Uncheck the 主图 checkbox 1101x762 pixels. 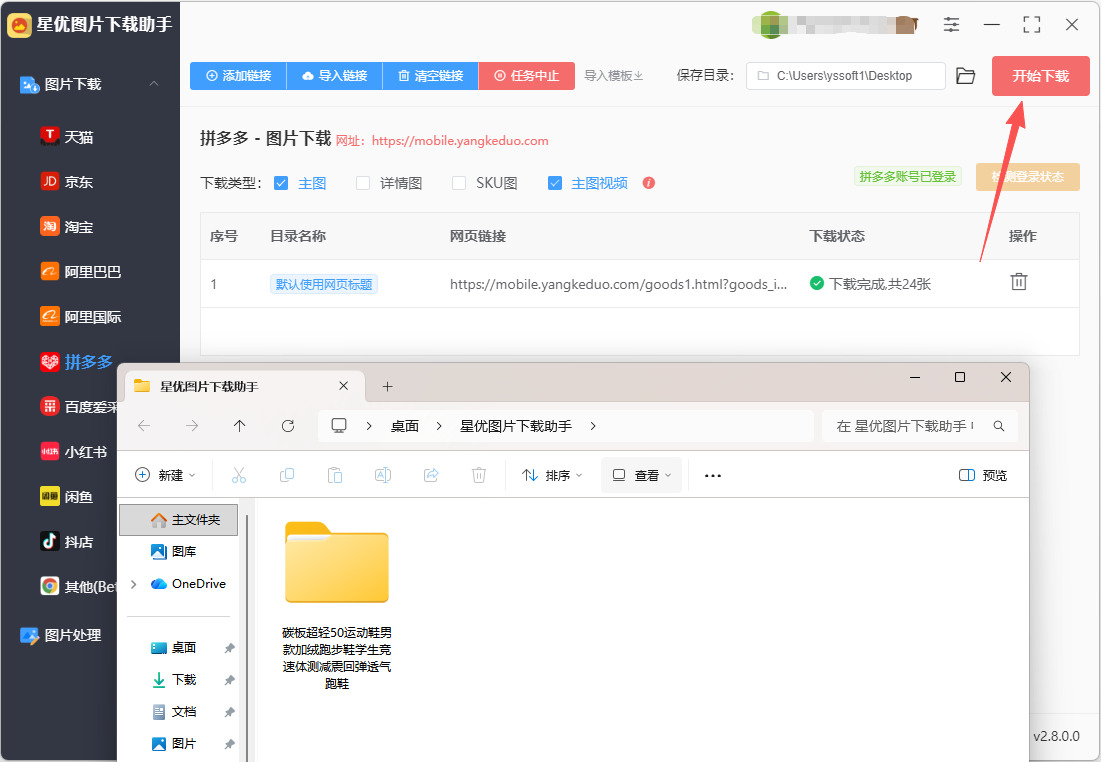pyautogui.click(x=281, y=183)
